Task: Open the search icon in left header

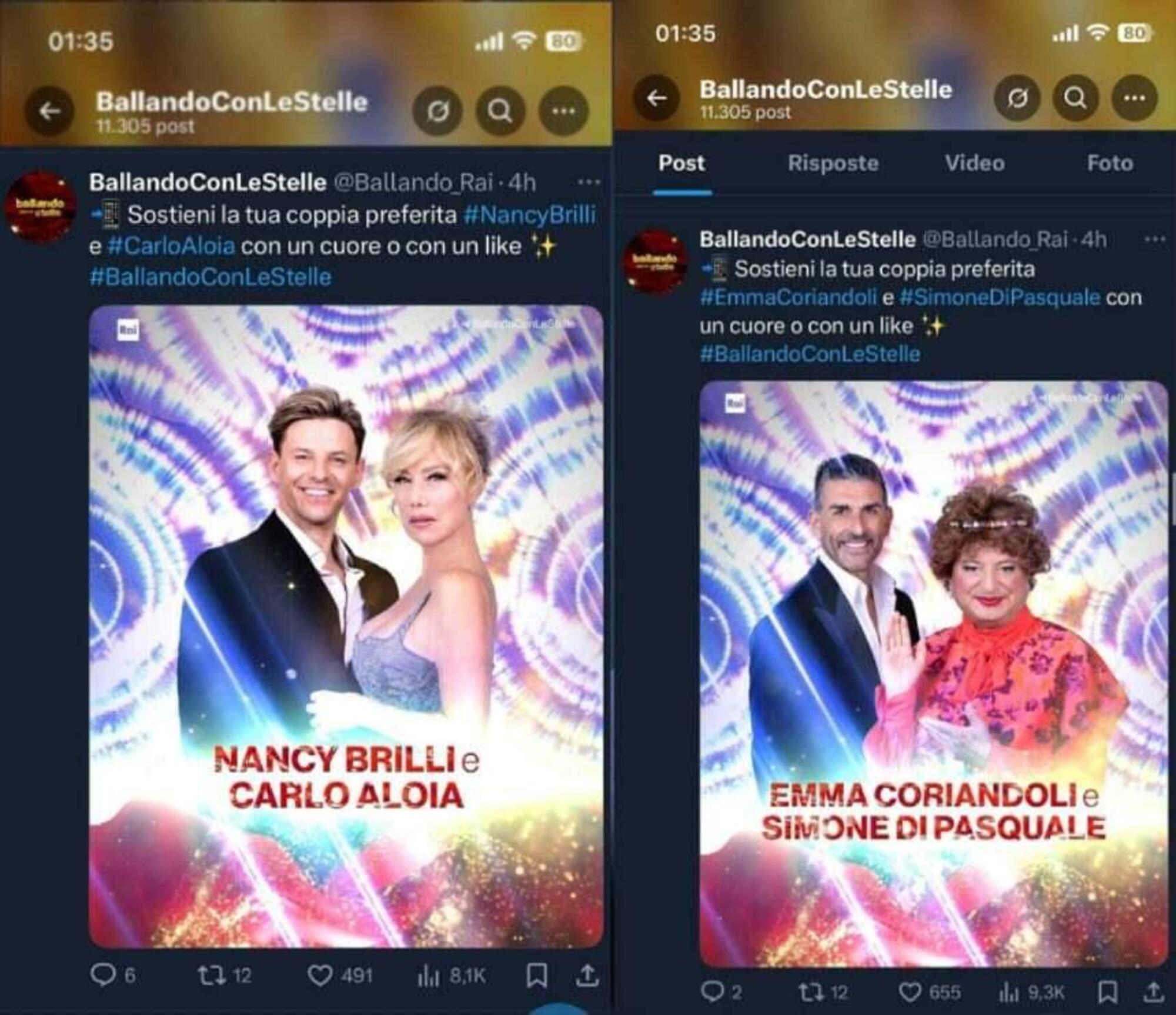Action: [500, 111]
